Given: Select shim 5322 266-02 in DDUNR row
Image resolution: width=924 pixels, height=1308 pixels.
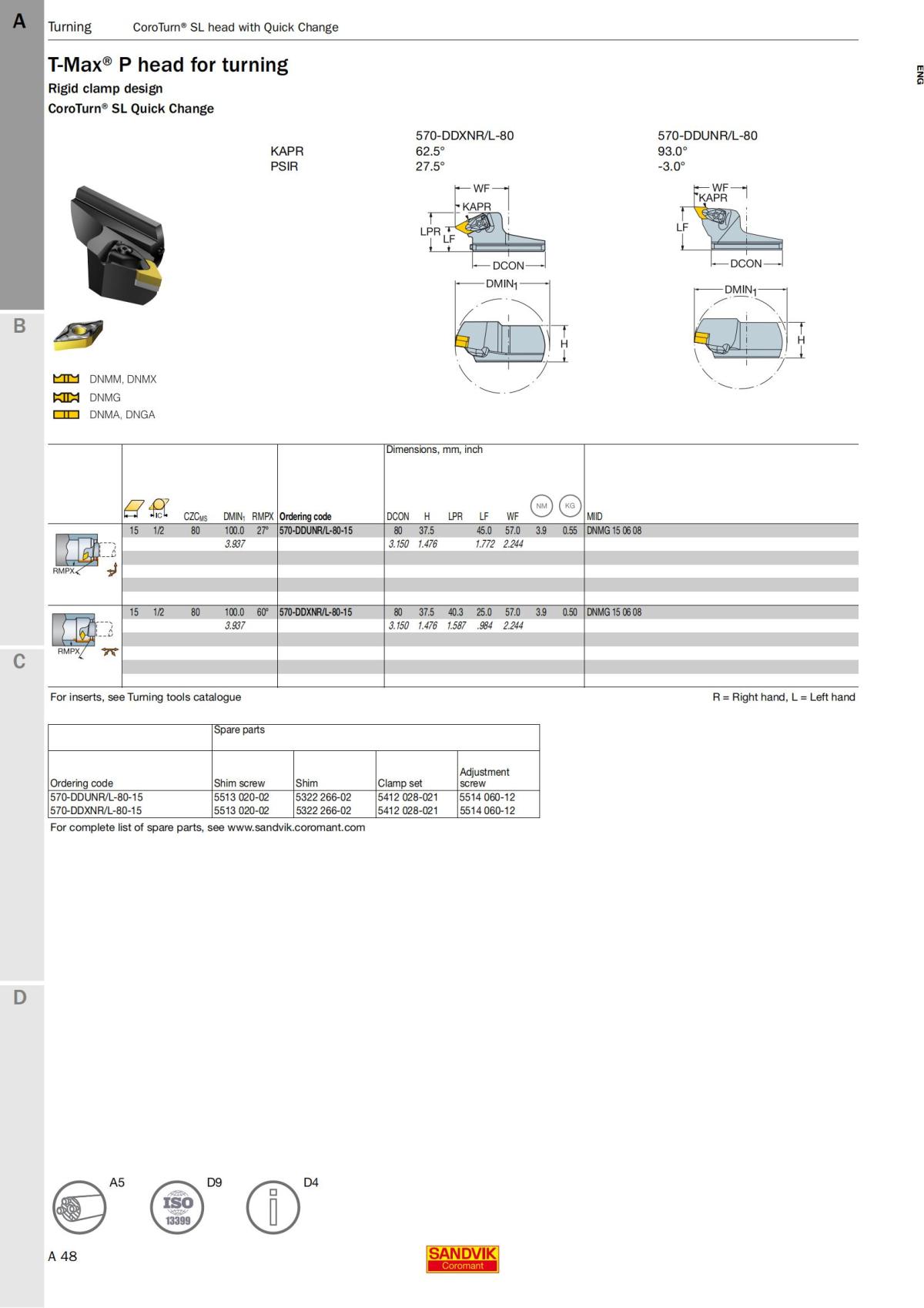Looking at the screenshot, I should (323, 797).
